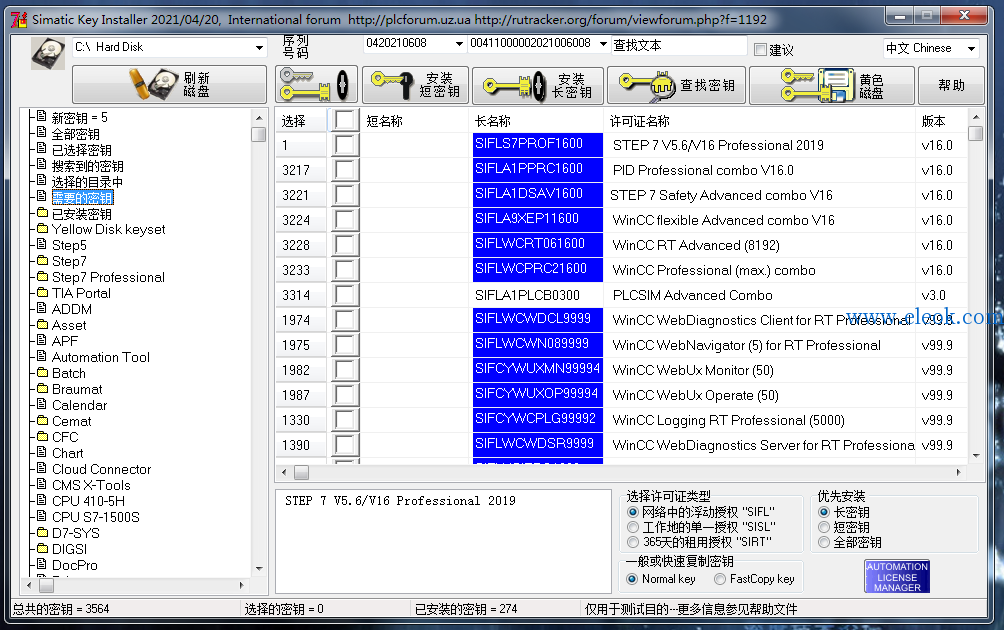Select CPU S7-1500S tree item
The image size is (1004, 630).
click(x=95, y=517)
